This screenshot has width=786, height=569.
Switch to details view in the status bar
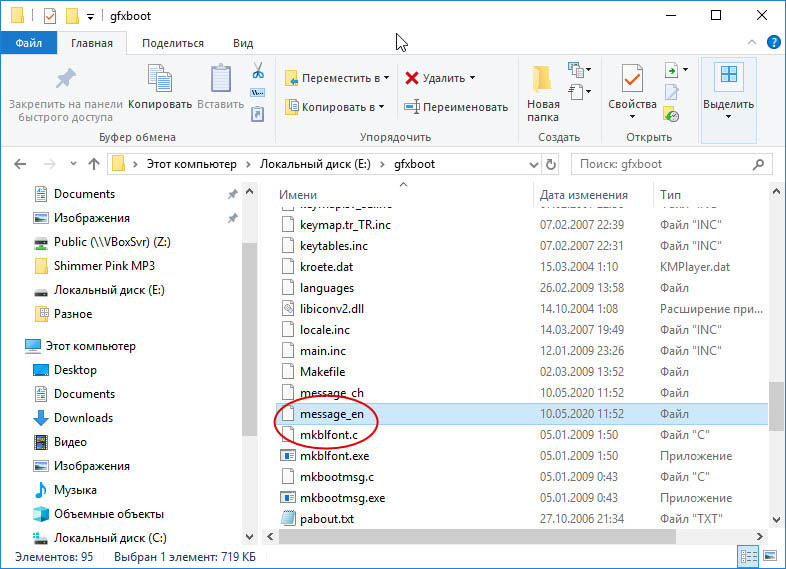[x=749, y=555]
